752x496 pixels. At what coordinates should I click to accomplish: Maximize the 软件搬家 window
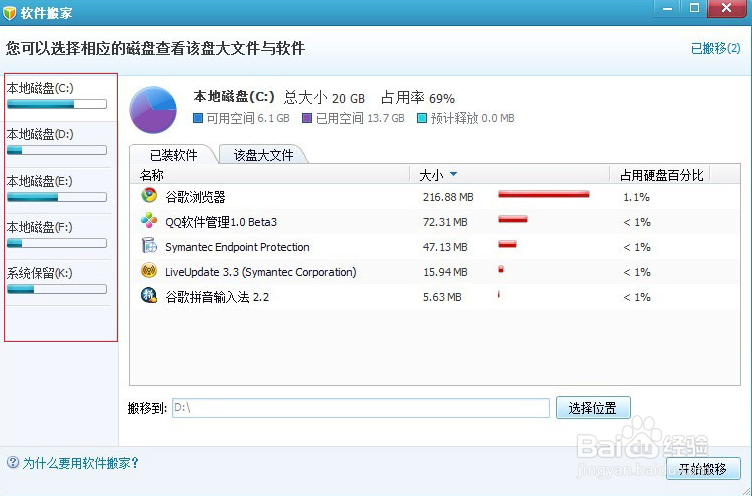(694, 8)
